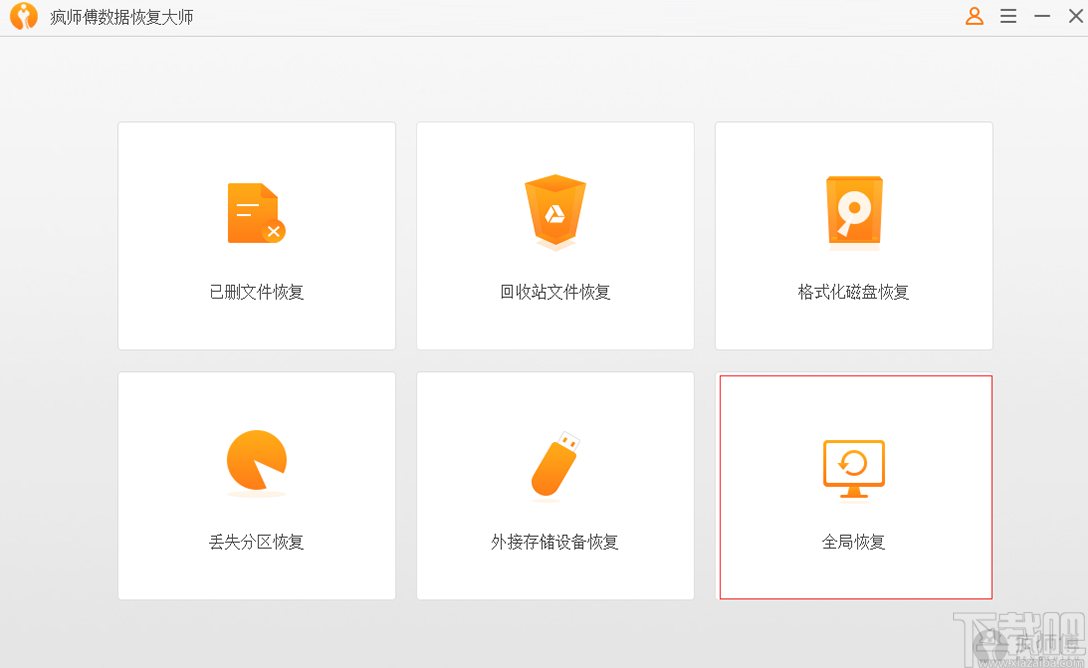Select the 格式化磁盘恢复 label
1088x668 pixels.
(853, 292)
